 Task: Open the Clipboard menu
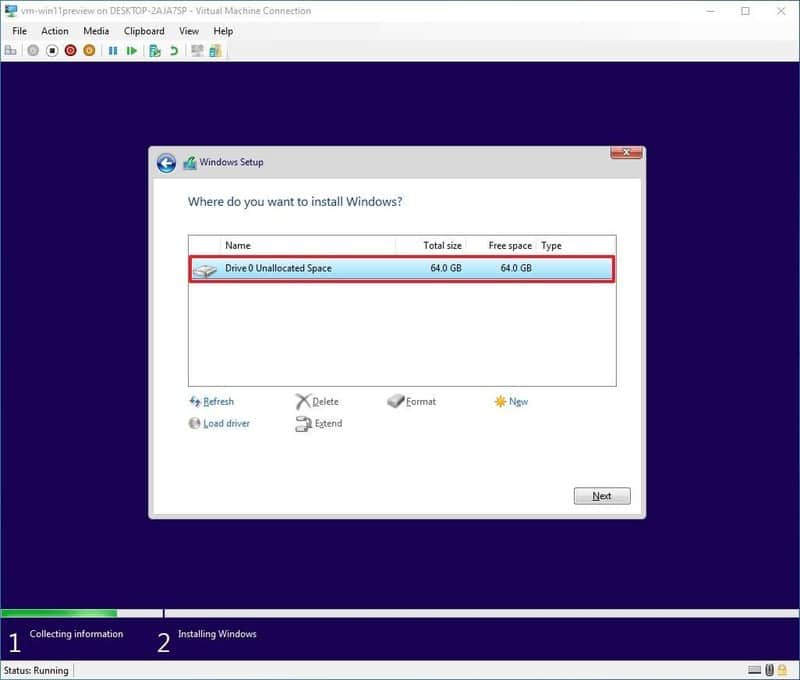(144, 31)
